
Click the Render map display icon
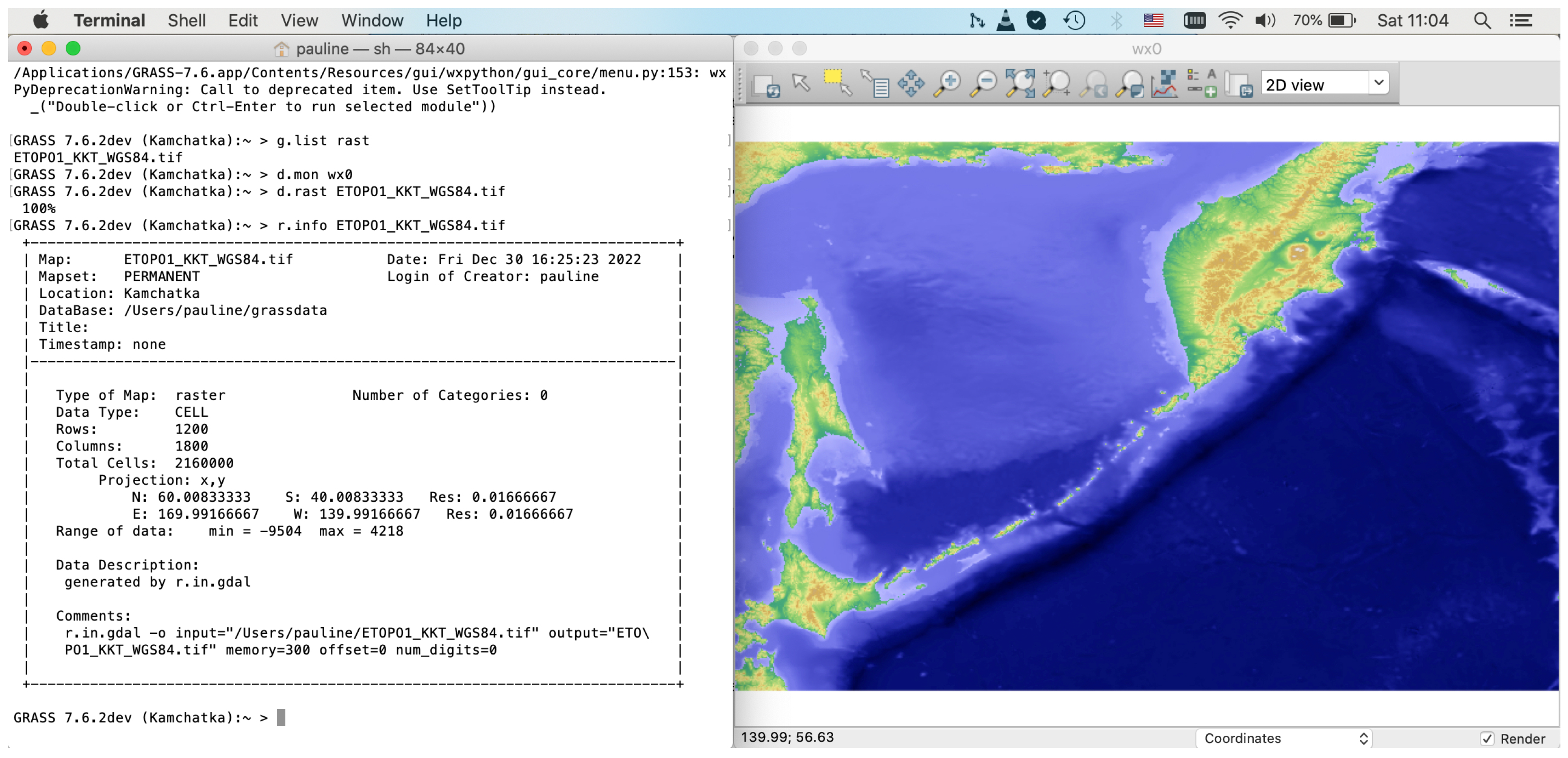(x=766, y=84)
